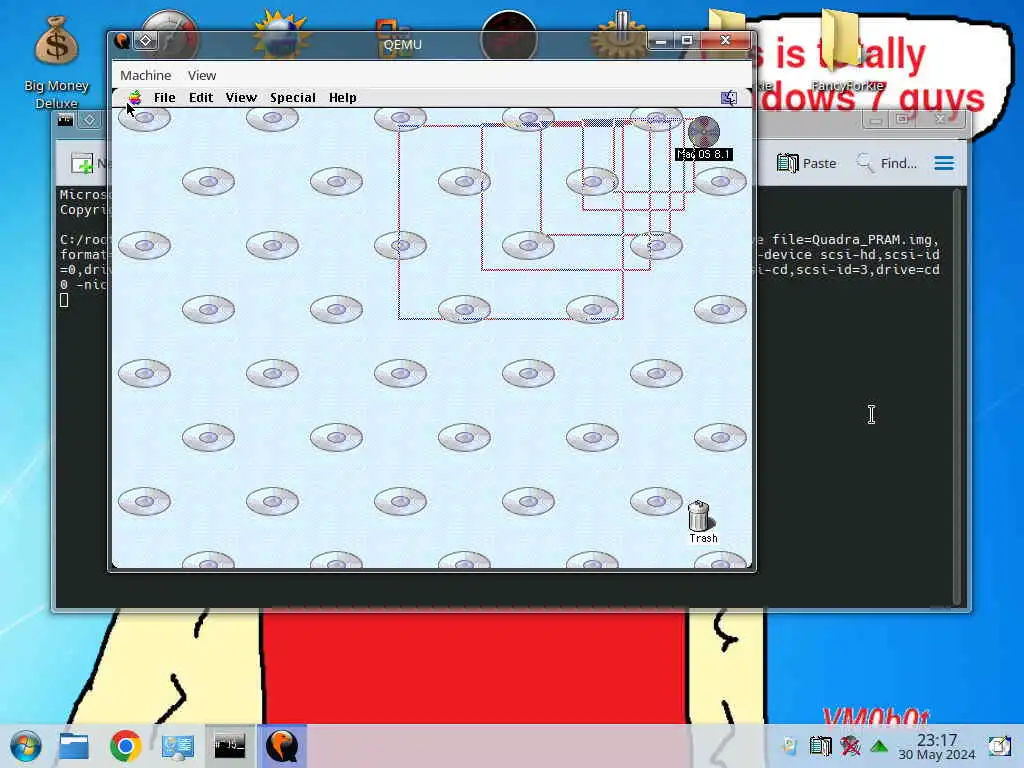Switch to the terminal taskbar button

click(230, 745)
